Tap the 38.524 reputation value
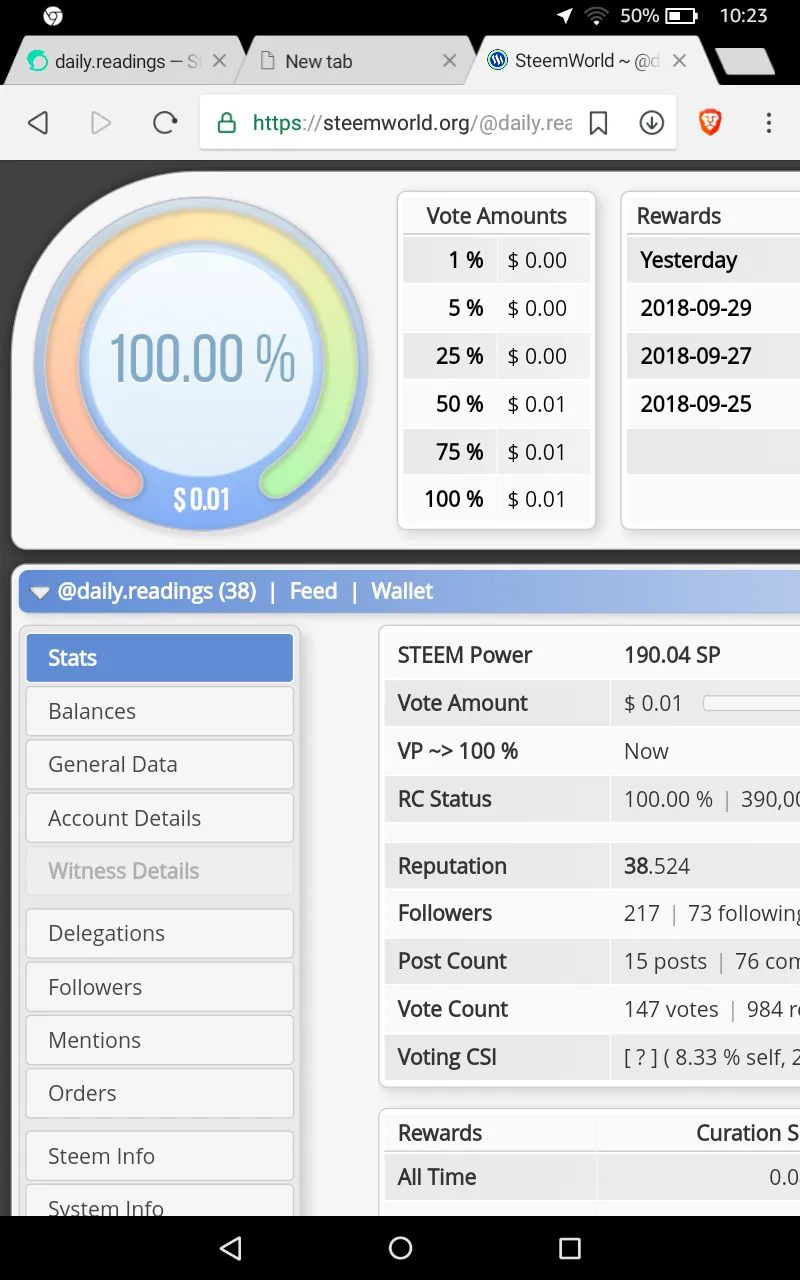 click(657, 866)
